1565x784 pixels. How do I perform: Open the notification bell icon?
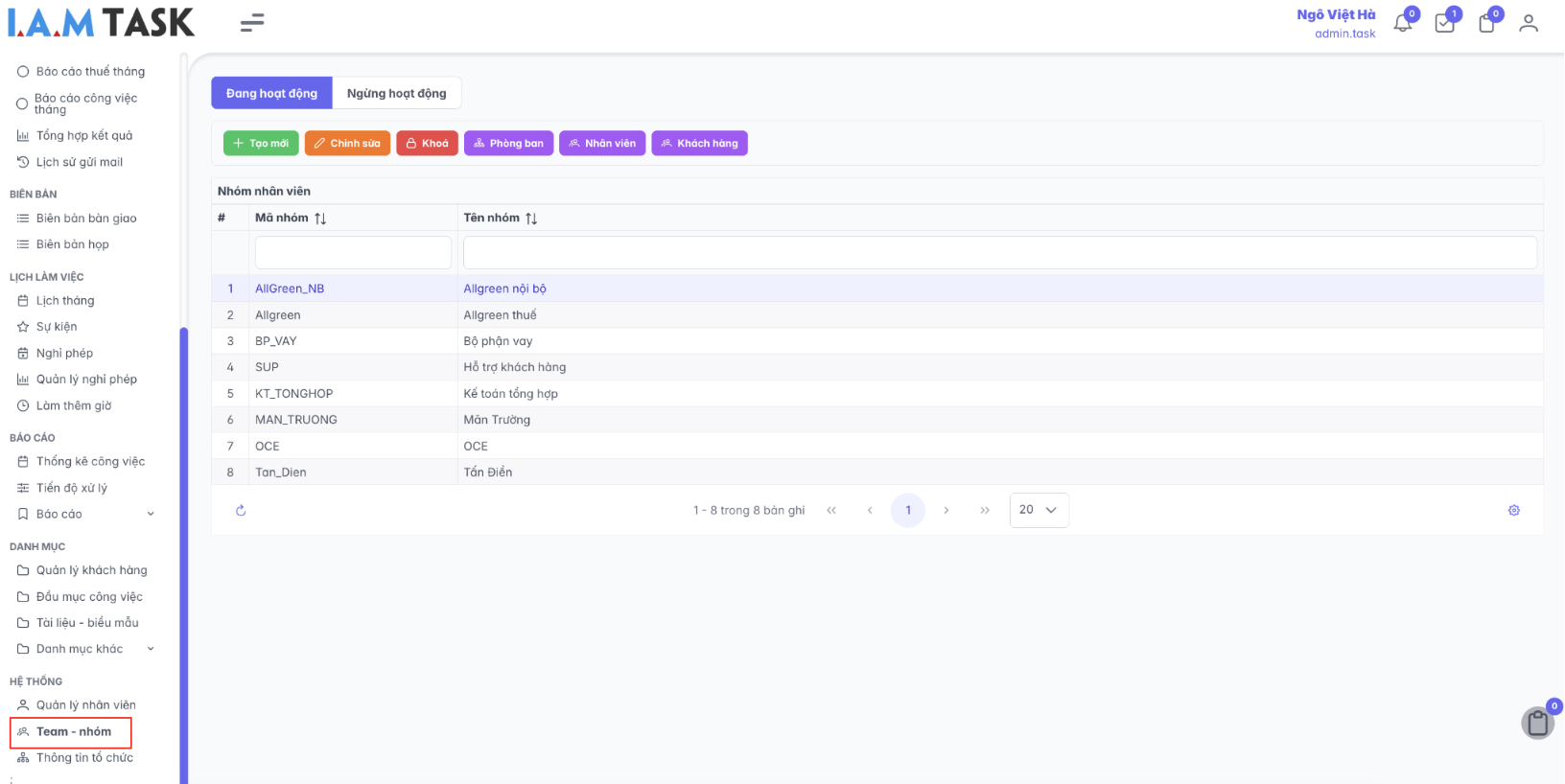(x=1402, y=24)
